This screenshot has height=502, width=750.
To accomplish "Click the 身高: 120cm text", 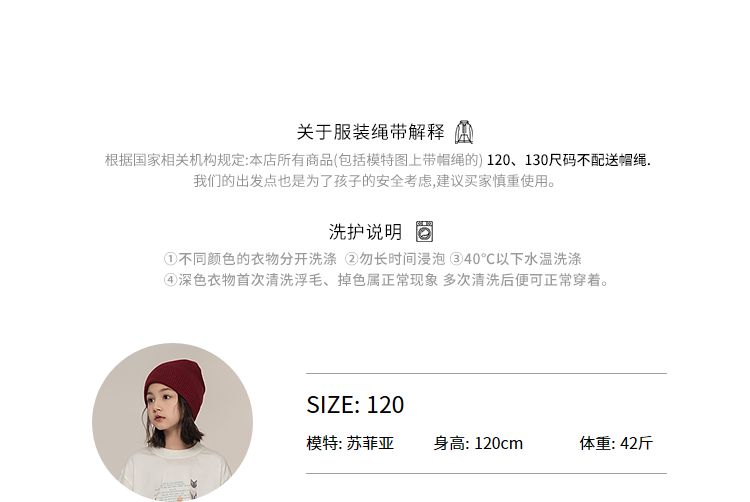I will [x=478, y=443].
